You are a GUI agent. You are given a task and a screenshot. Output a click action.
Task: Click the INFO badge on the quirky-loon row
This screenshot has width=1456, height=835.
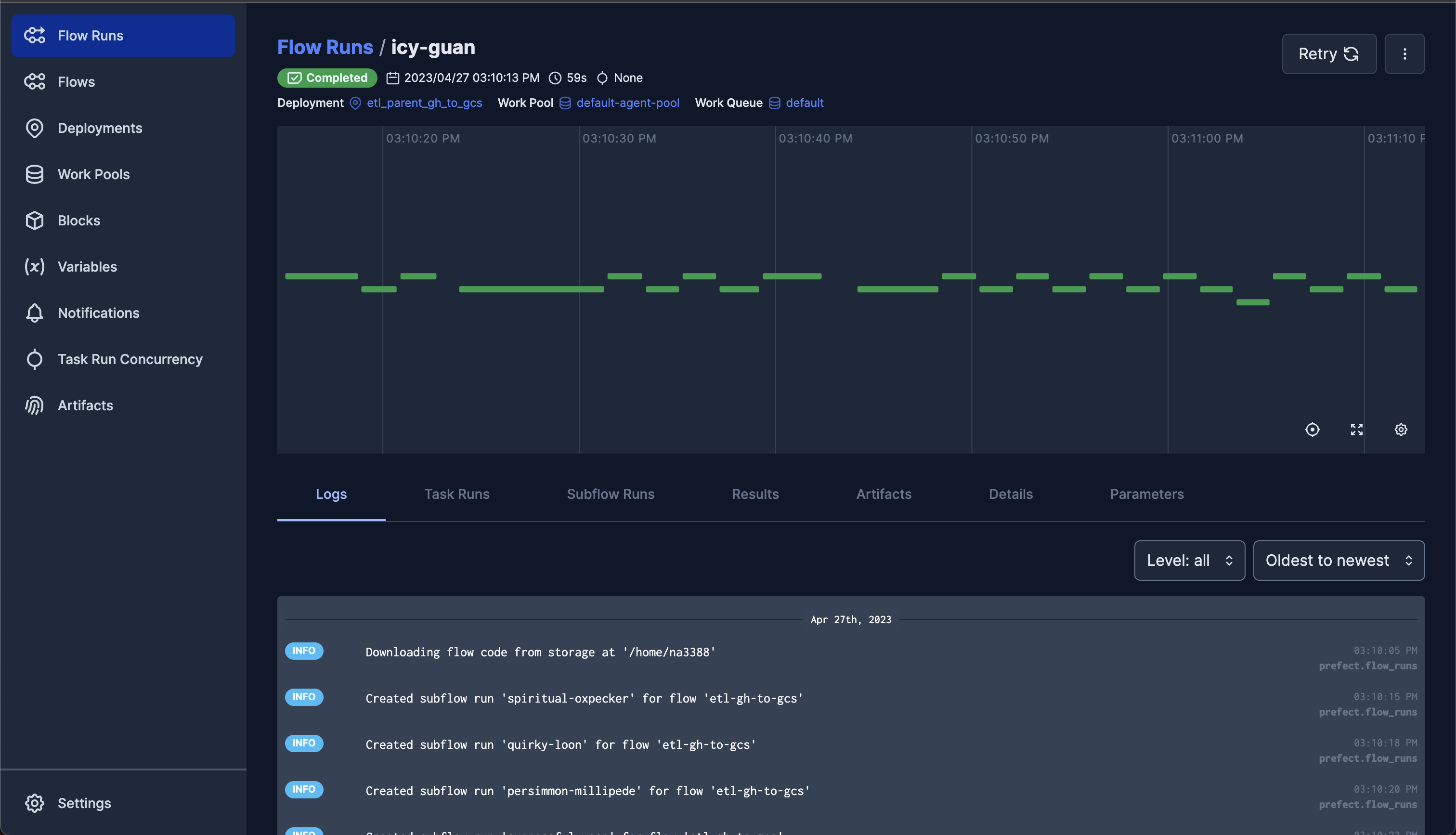point(304,743)
